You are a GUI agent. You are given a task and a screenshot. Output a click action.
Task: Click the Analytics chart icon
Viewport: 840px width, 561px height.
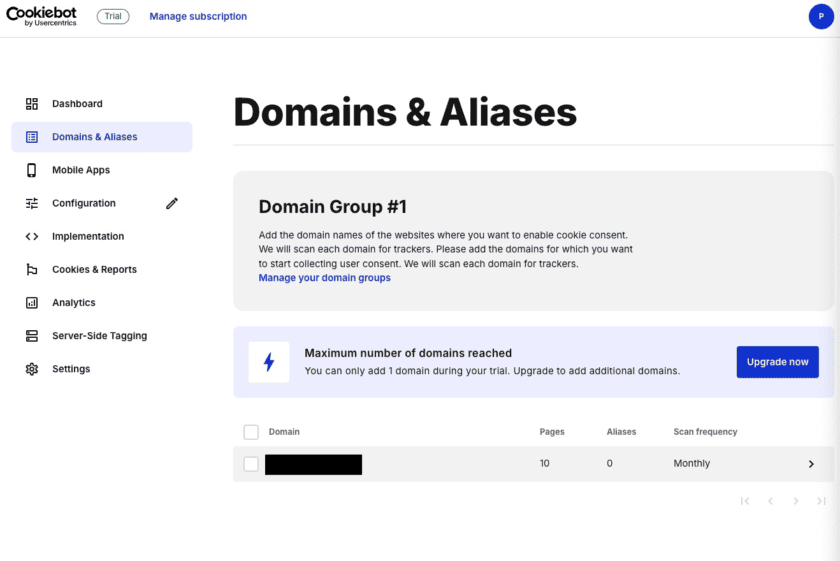click(x=32, y=303)
